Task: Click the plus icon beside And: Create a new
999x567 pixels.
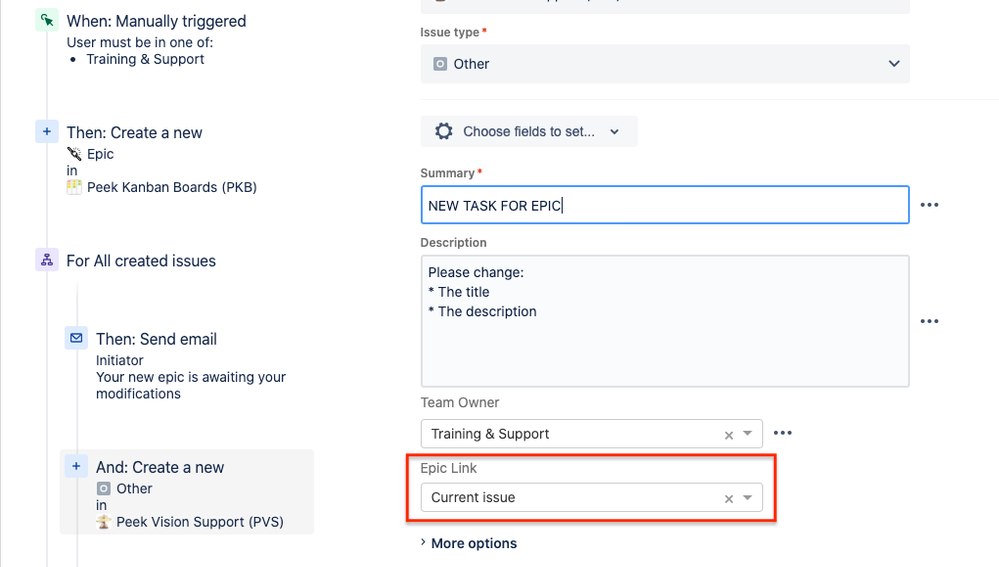Action: pyautogui.click(x=76, y=467)
